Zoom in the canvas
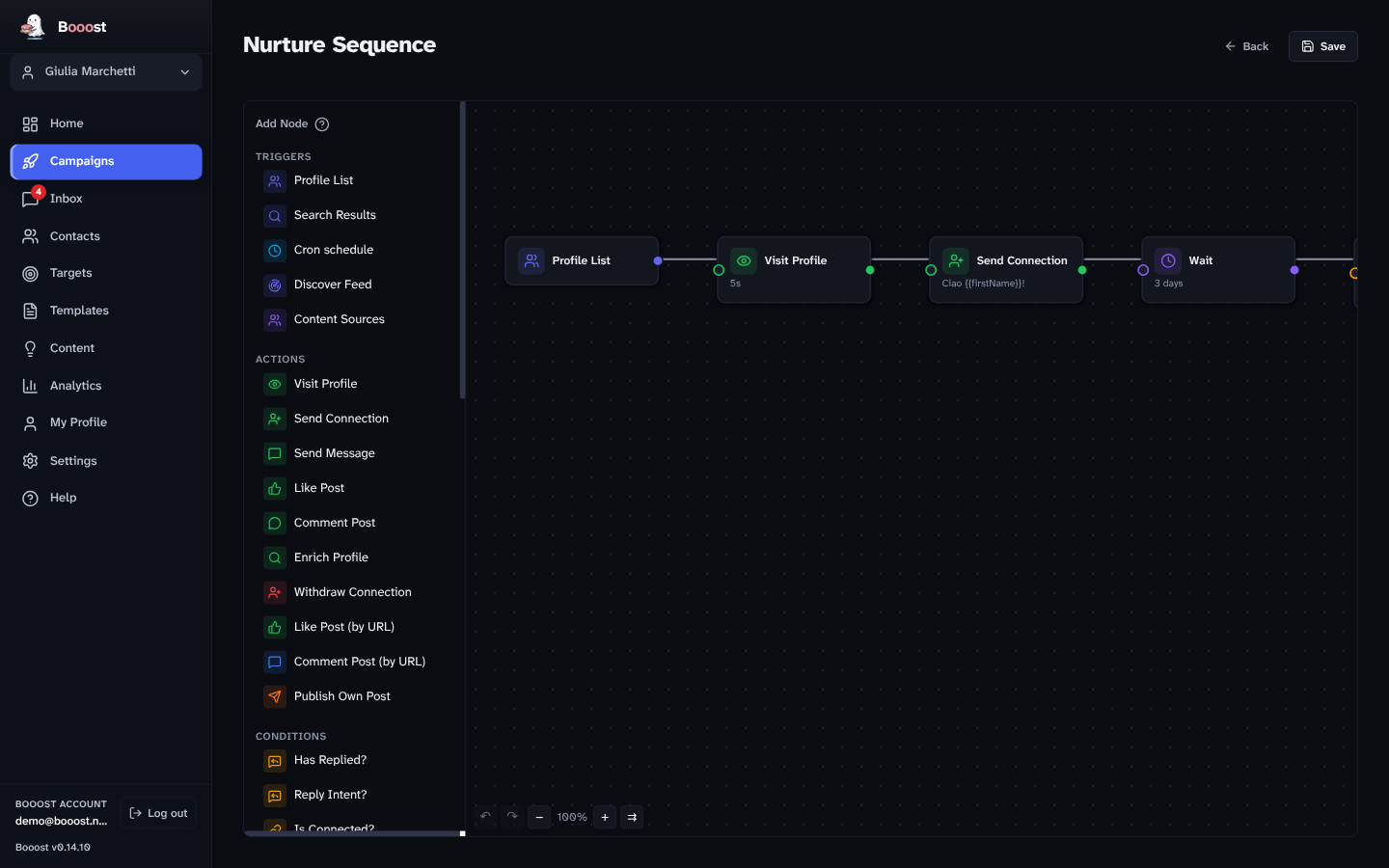This screenshot has width=1389, height=868. 605,817
